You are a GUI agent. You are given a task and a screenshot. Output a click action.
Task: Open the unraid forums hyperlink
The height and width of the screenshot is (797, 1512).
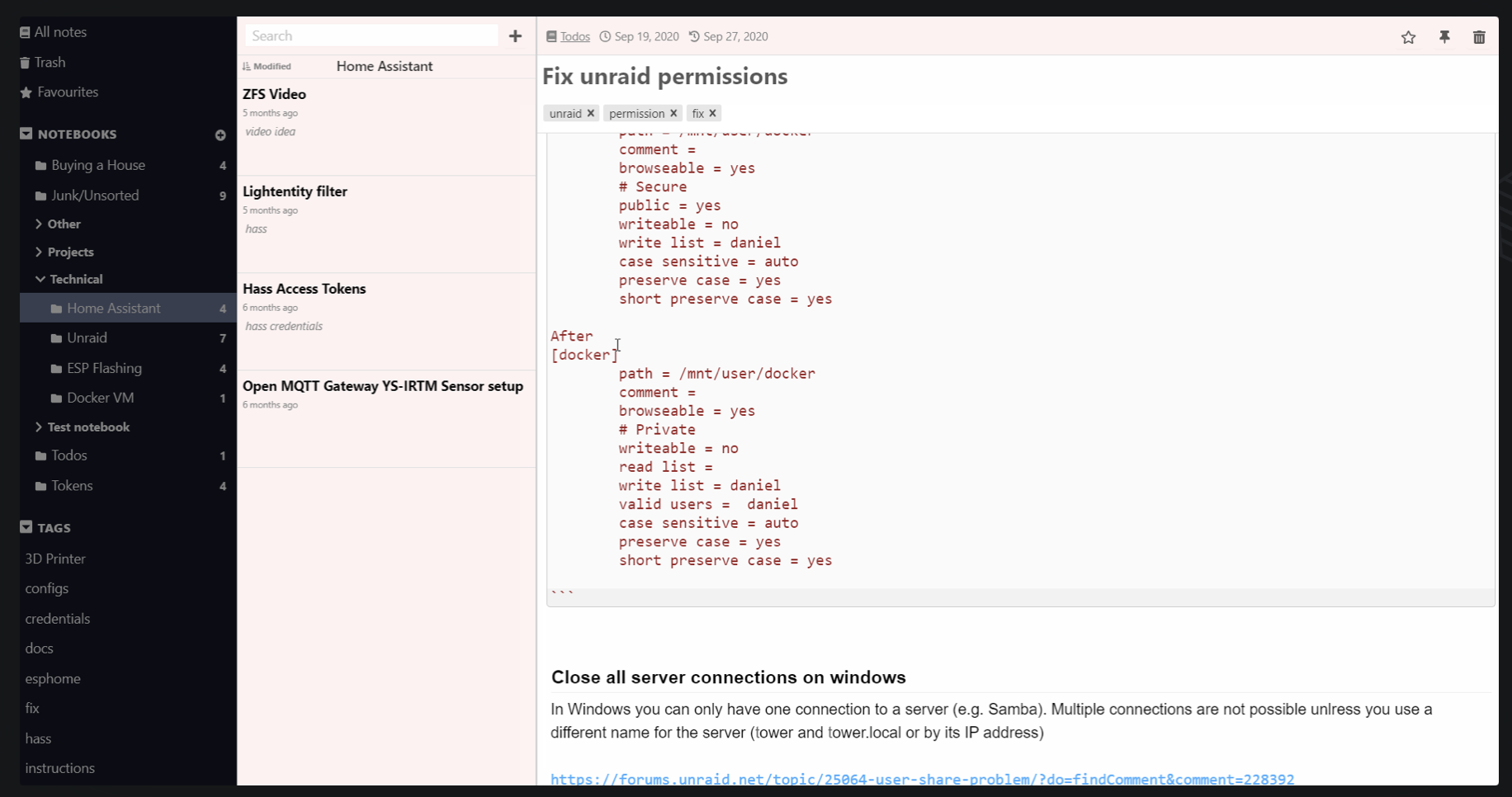(x=922, y=779)
